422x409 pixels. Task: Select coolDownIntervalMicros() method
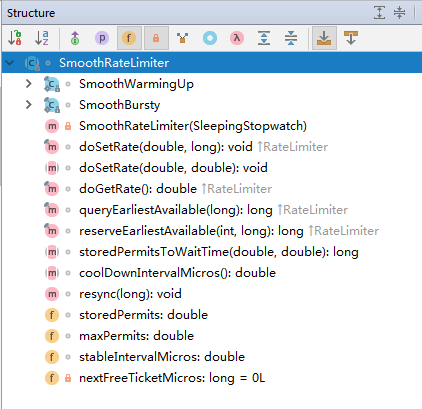(x=177, y=273)
